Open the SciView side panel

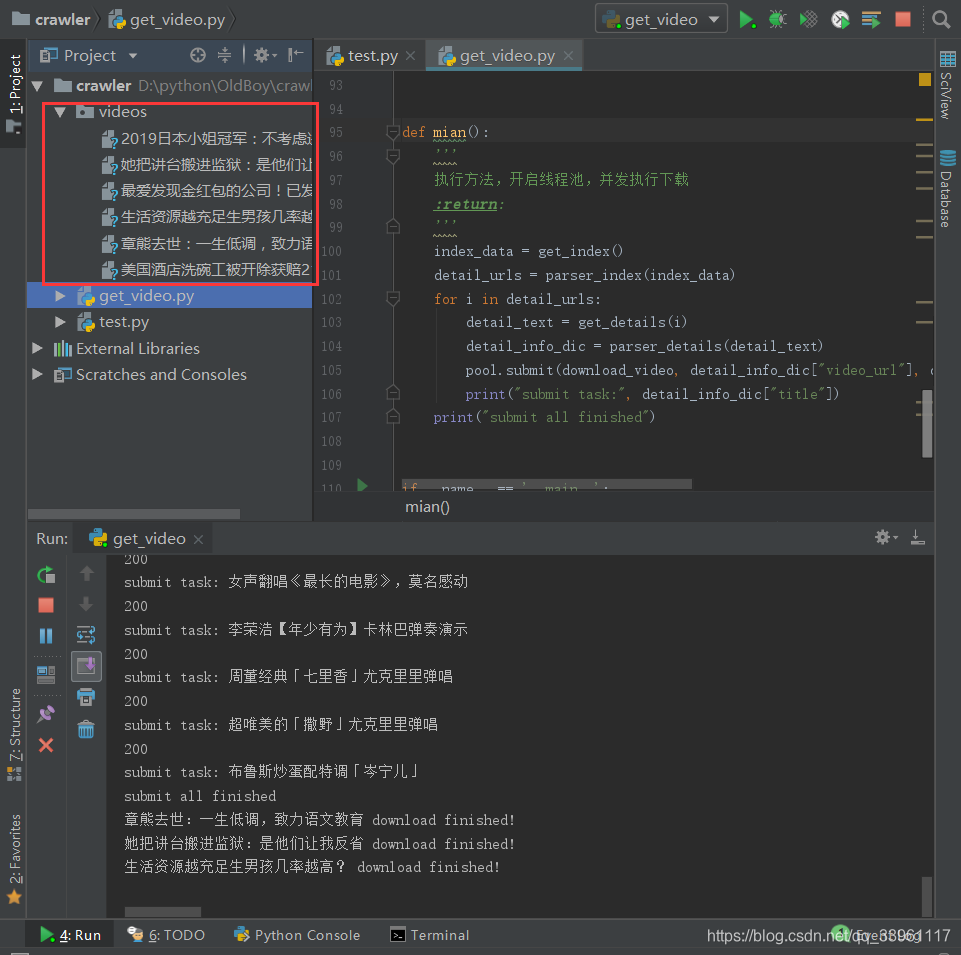click(947, 86)
